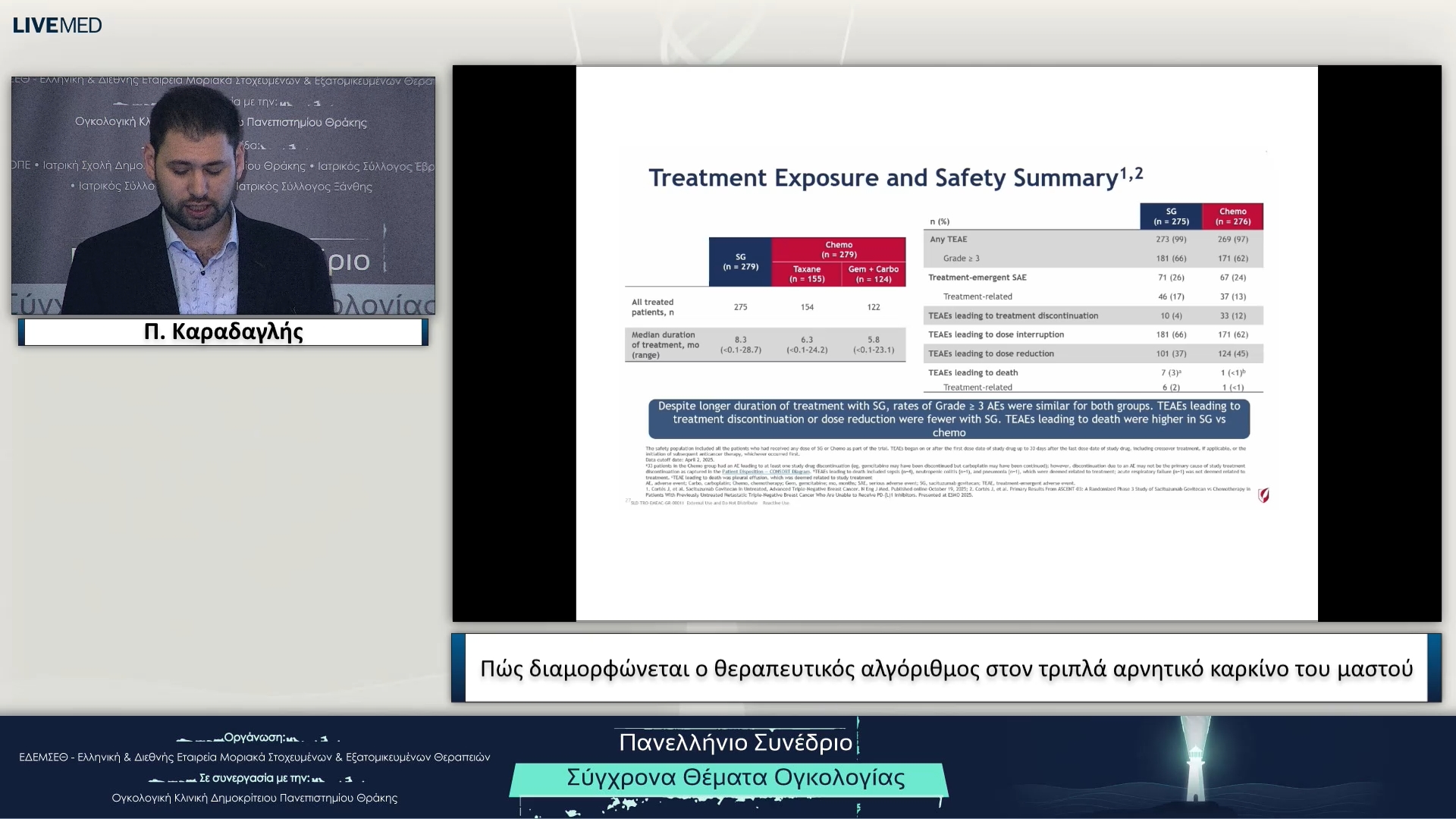Click the speaker video thumbnail

(223, 195)
